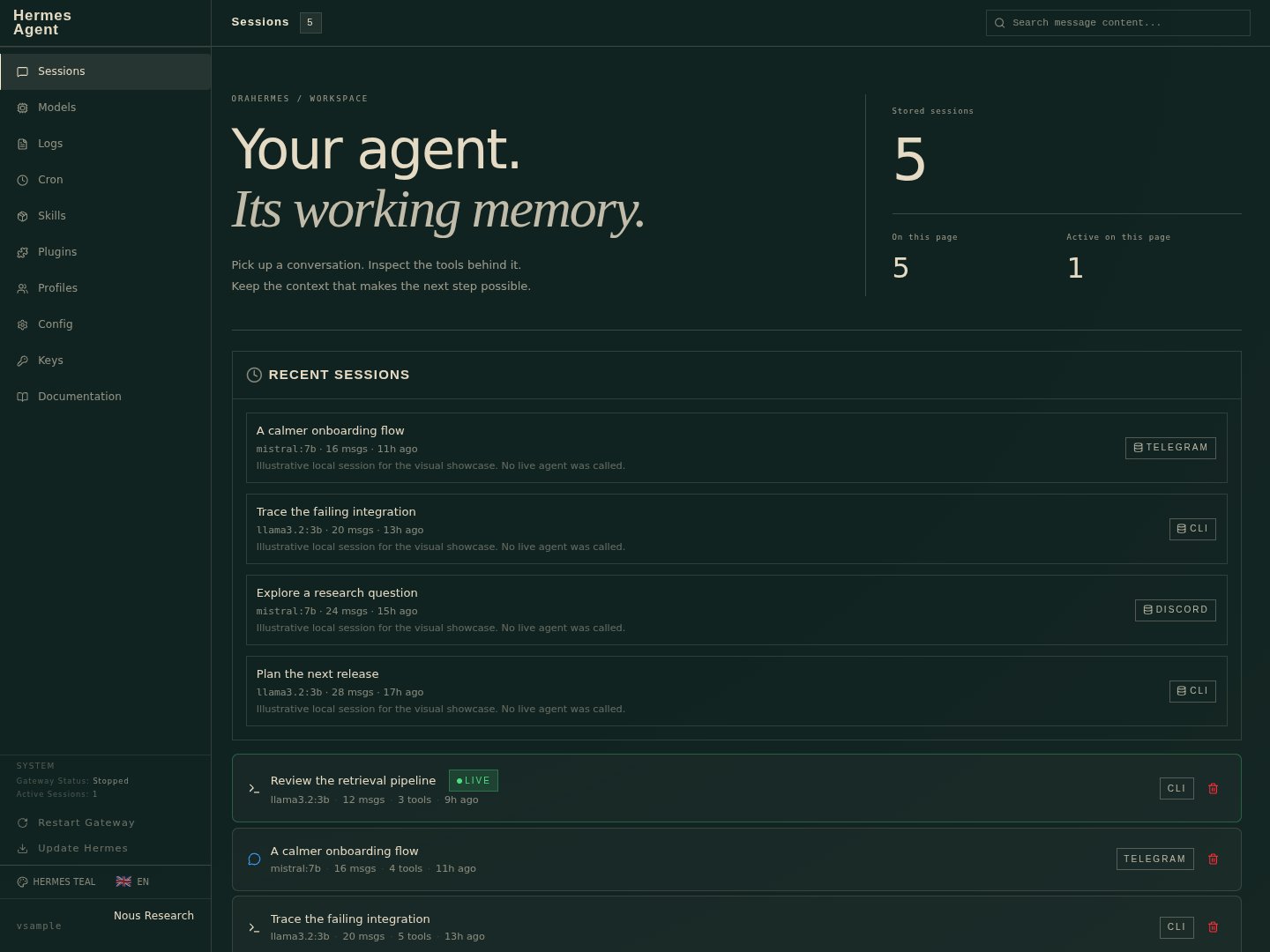Click CLI badge on Review the retrieval pipeline
The height and width of the screenshot is (952, 1270).
tap(1177, 789)
